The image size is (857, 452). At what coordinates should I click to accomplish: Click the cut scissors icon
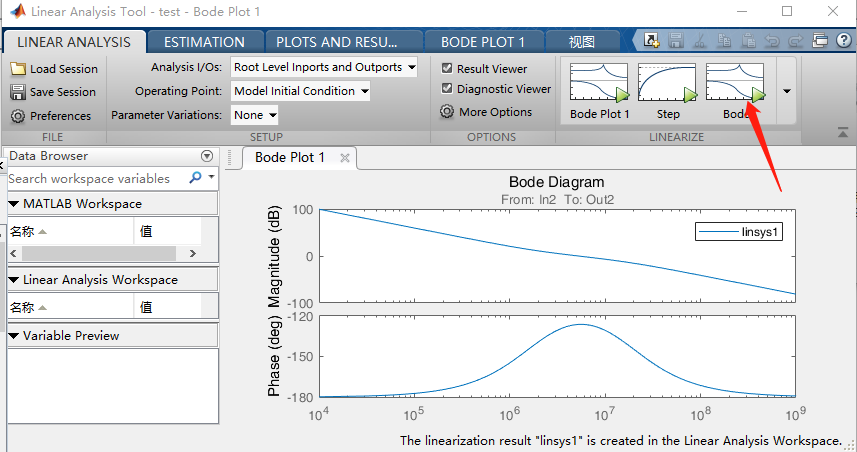700,40
